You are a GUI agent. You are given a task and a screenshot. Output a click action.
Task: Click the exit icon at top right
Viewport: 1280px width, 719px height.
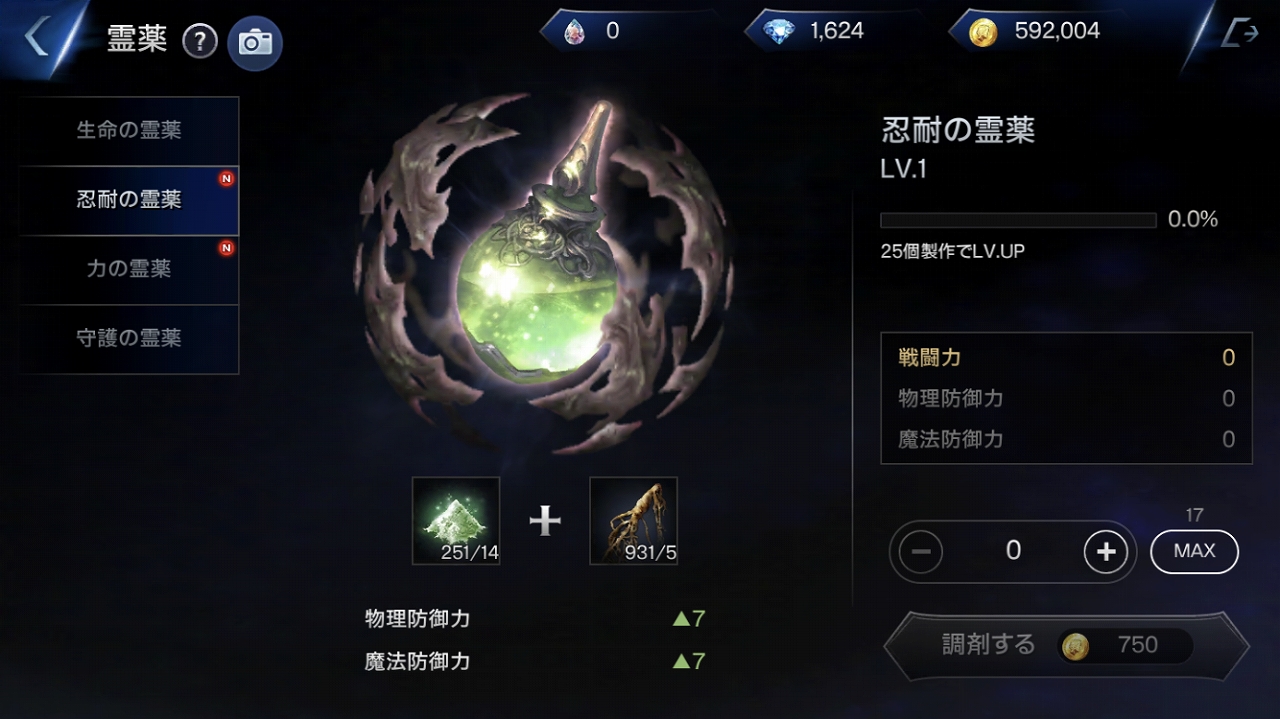pyautogui.click(x=1239, y=33)
